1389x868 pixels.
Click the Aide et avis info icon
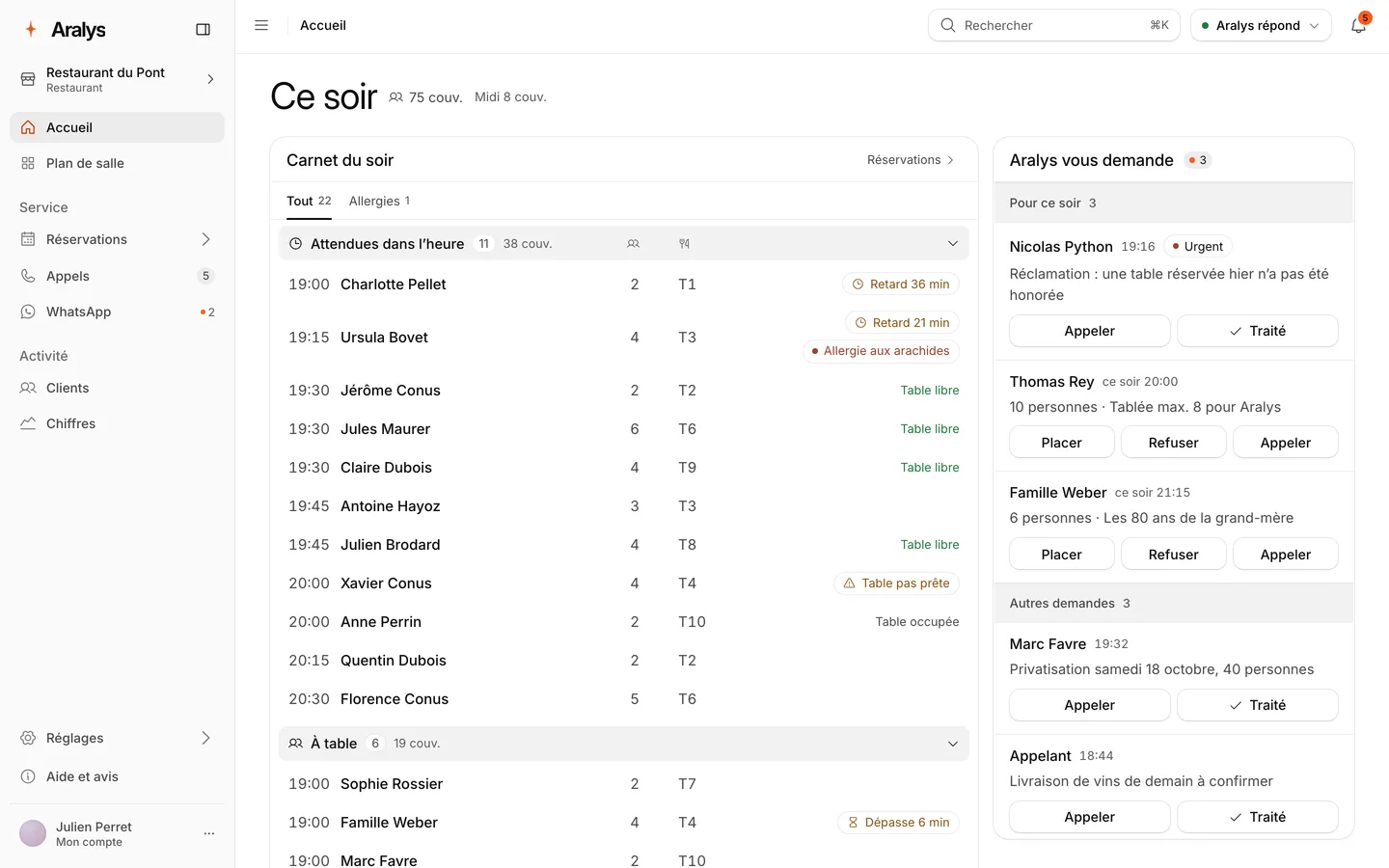pos(28,776)
